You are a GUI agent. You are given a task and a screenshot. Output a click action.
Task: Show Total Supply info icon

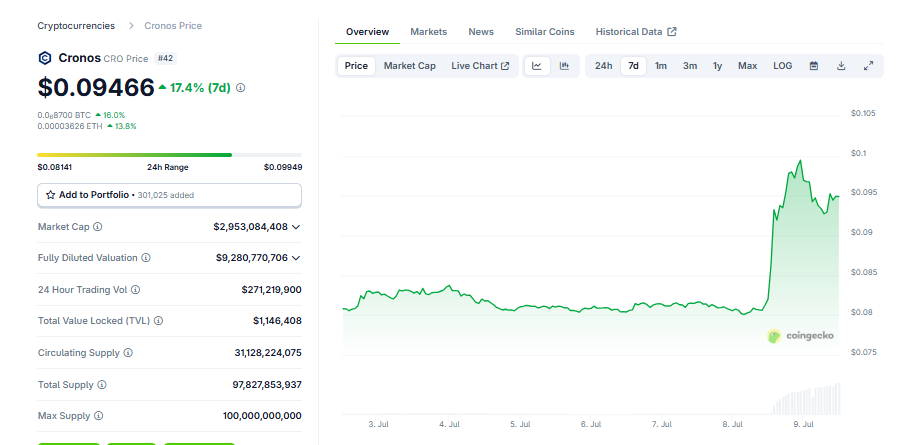(x=102, y=385)
